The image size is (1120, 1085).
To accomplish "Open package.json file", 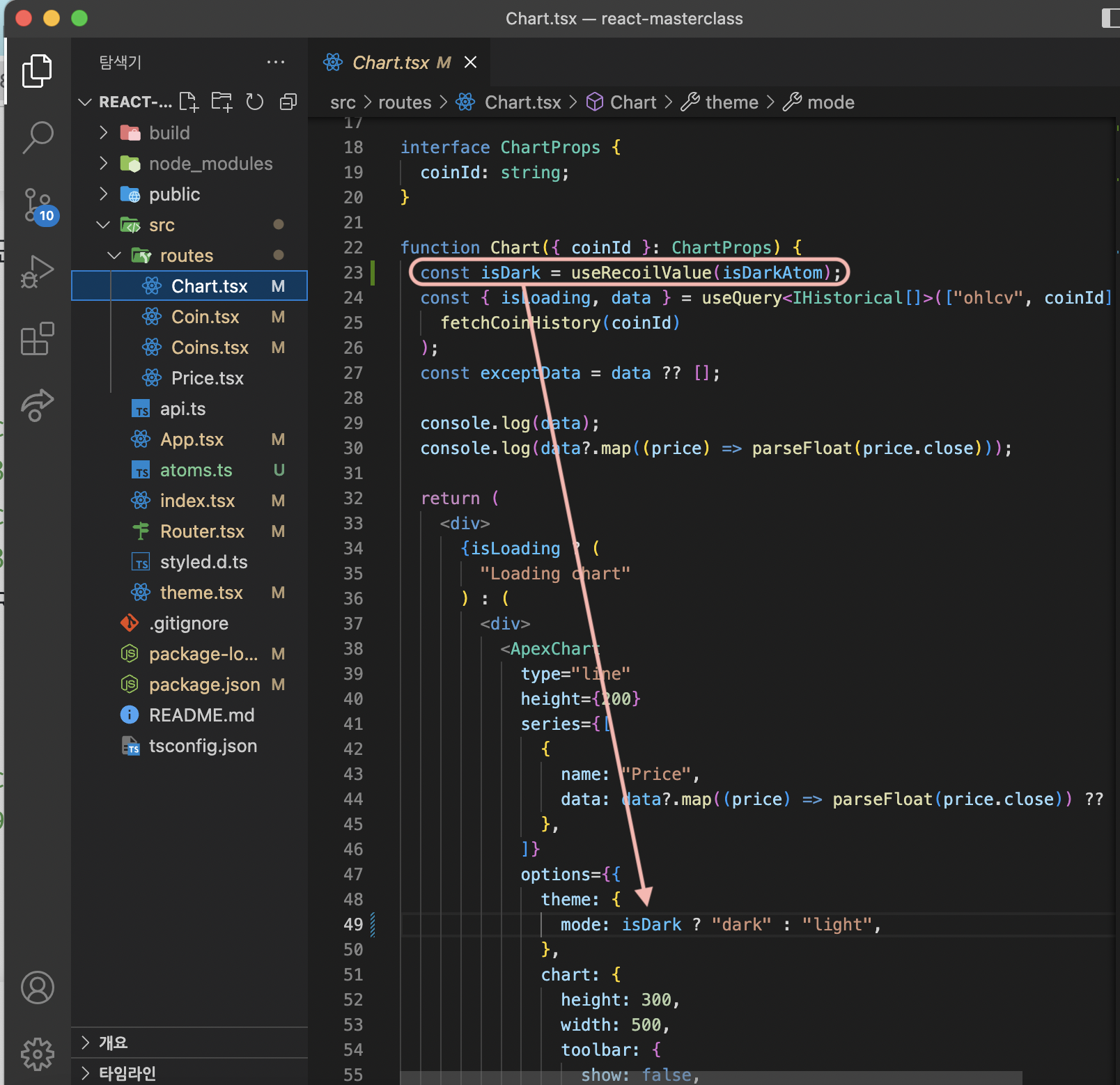I will [x=204, y=685].
